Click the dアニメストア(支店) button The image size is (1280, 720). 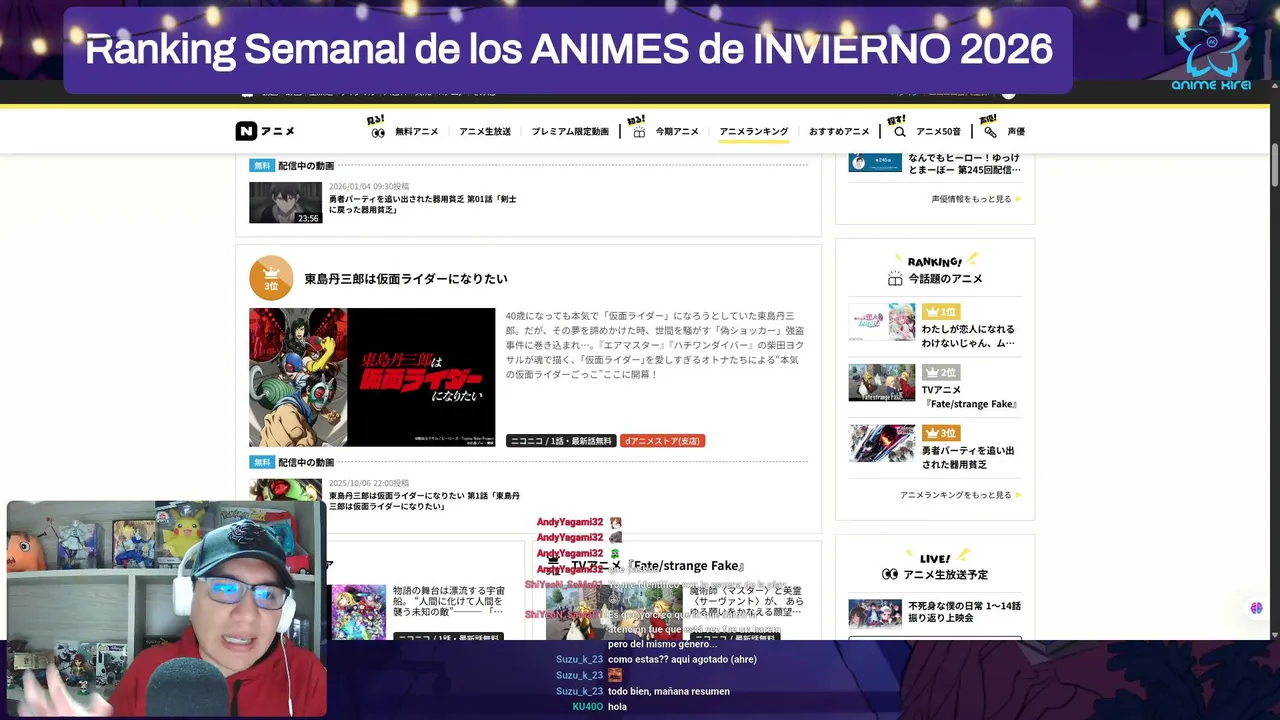tap(662, 441)
